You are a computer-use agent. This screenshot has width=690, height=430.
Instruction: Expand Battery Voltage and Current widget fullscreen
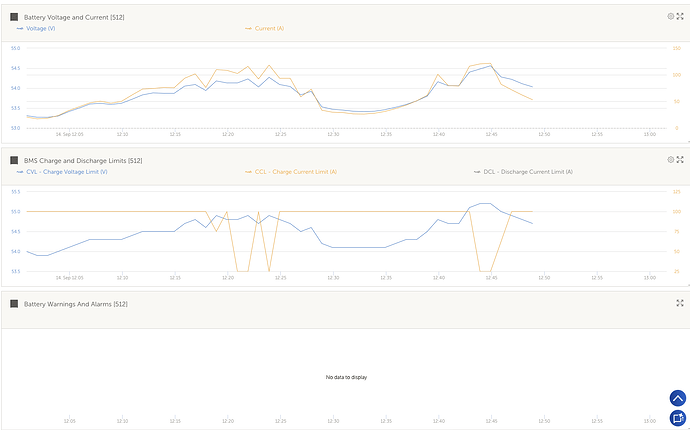click(680, 16)
